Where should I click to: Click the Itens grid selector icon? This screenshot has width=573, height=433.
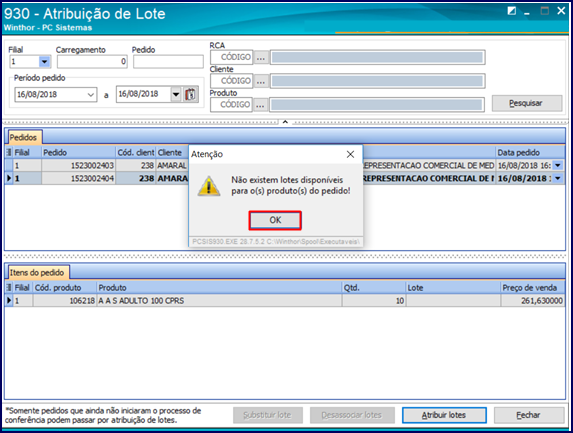[x=9, y=288]
